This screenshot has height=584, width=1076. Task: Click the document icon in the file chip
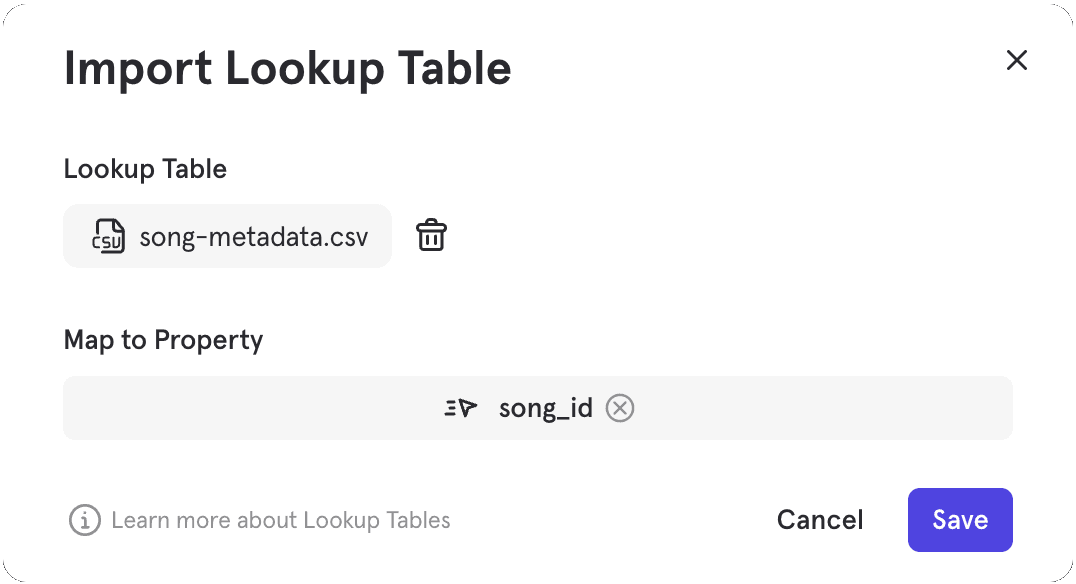coord(109,236)
